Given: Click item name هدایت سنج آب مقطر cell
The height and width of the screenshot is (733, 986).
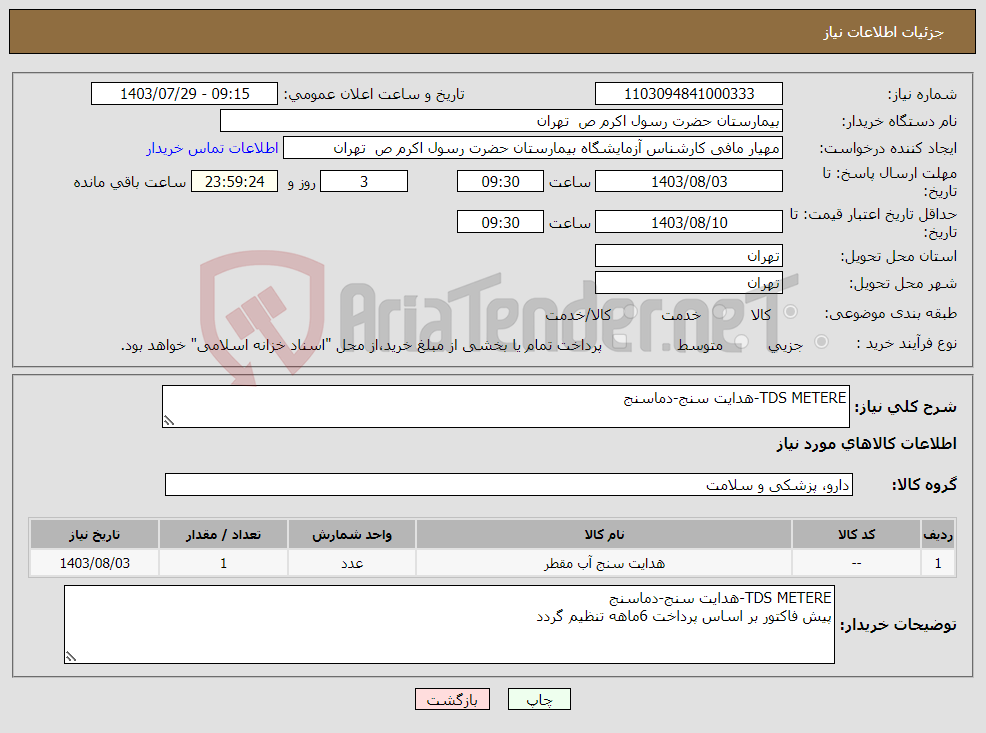Looking at the screenshot, I should tap(604, 563).
